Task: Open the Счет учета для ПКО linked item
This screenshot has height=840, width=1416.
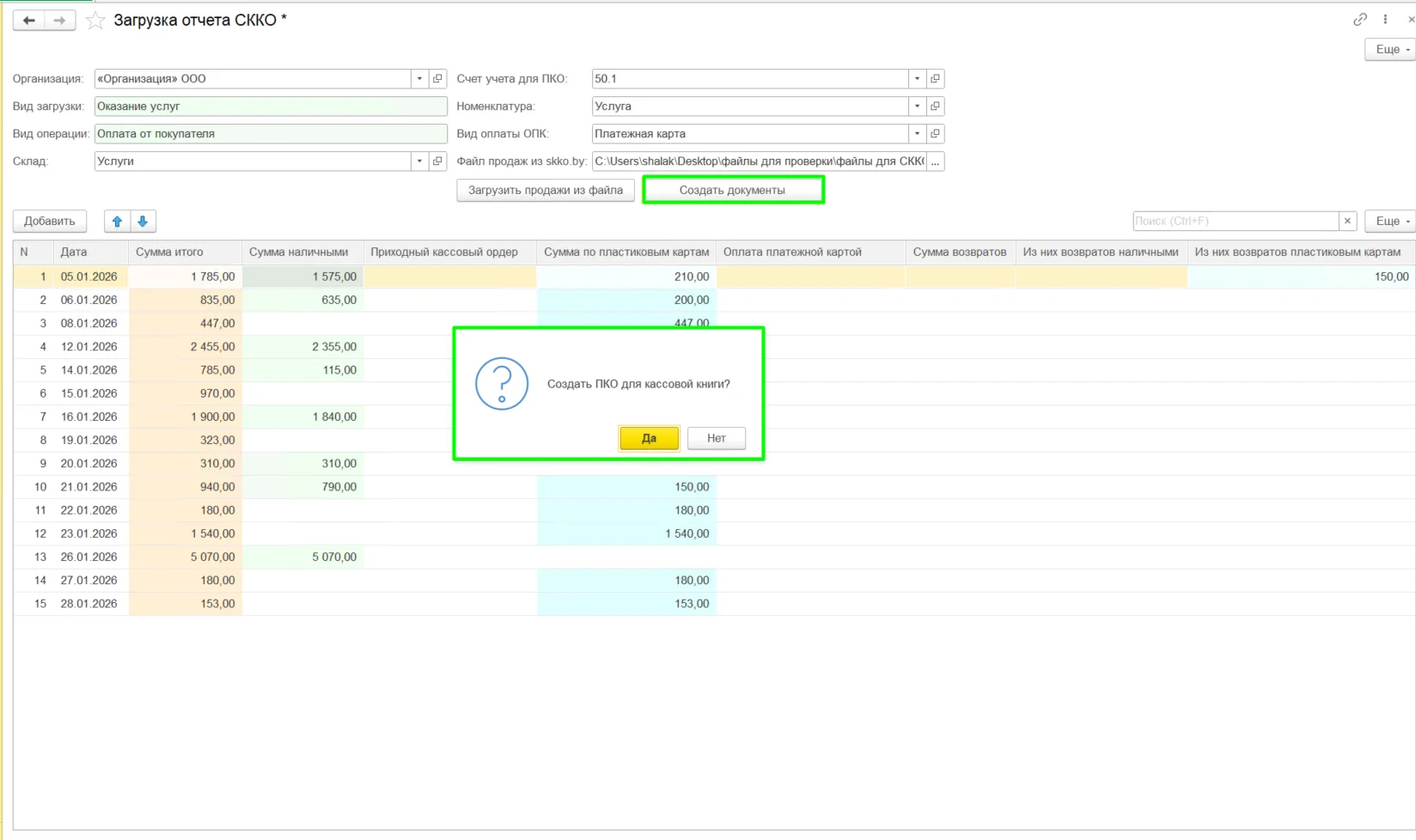Action: (x=935, y=79)
